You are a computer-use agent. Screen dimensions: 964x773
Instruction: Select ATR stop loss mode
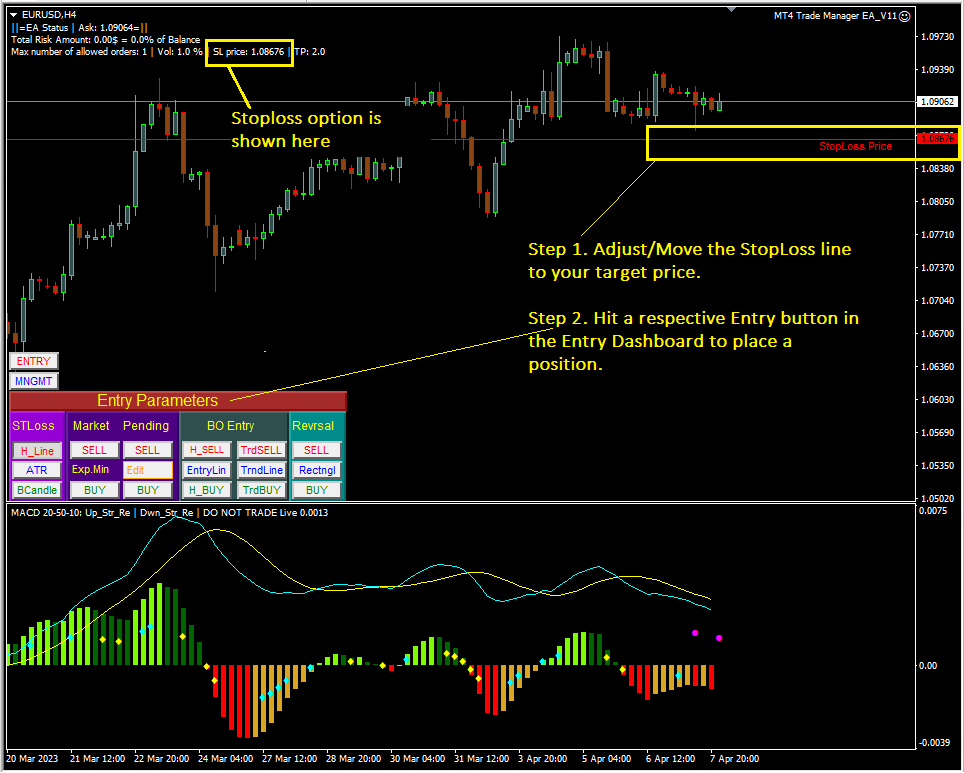(37, 470)
